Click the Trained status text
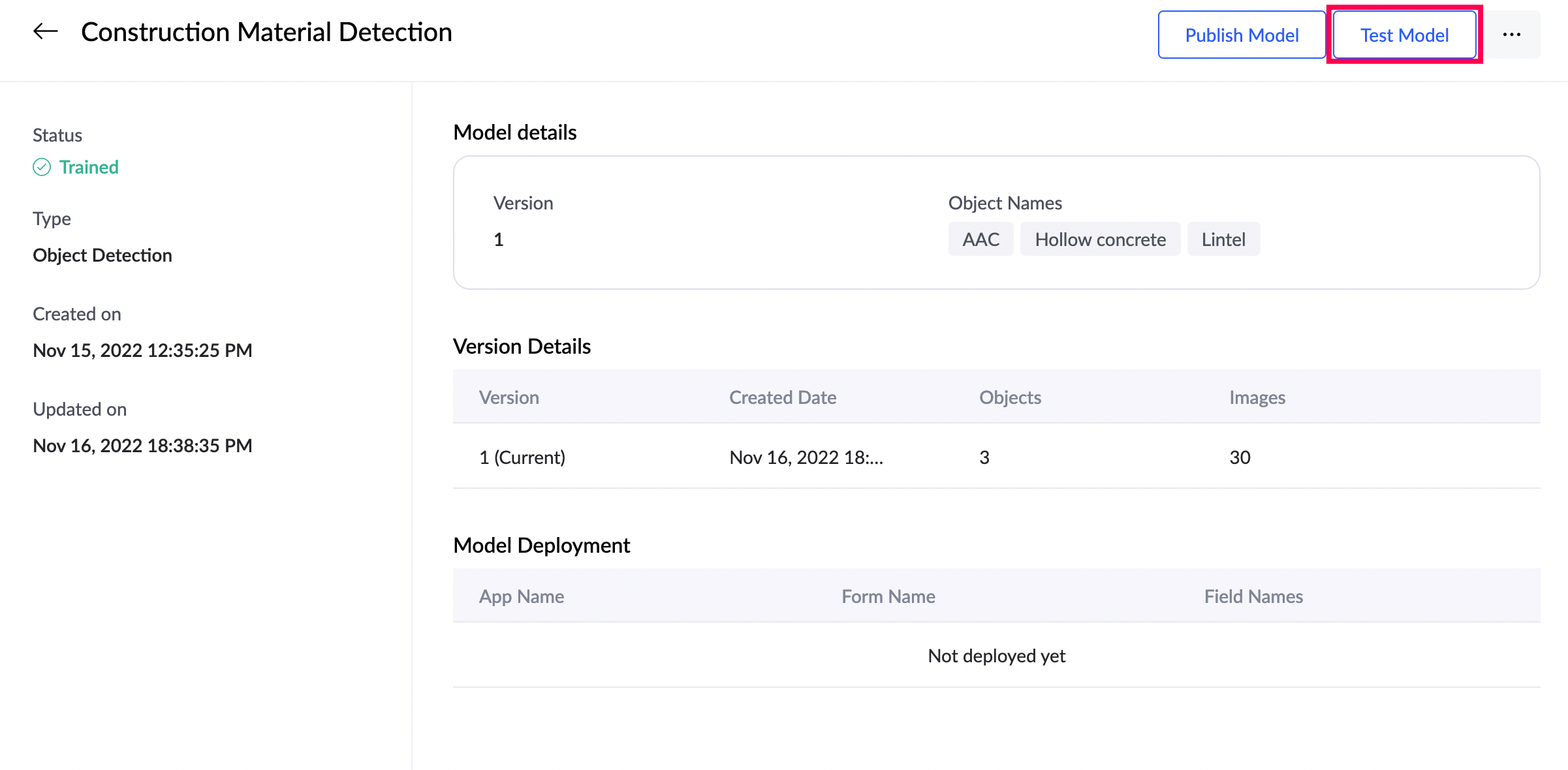Viewport: 1568px width, 770px height. (89, 168)
